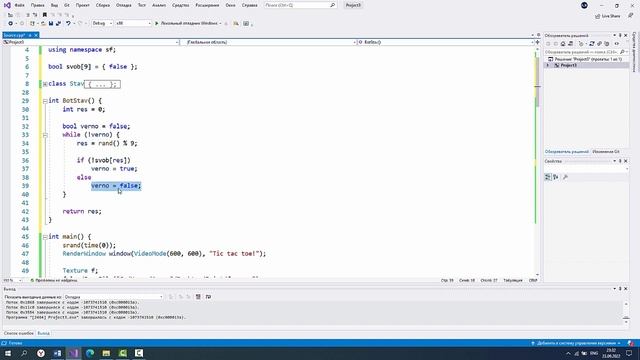
Task: Select the Project3 solution root row
Action: click(x=588, y=59)
